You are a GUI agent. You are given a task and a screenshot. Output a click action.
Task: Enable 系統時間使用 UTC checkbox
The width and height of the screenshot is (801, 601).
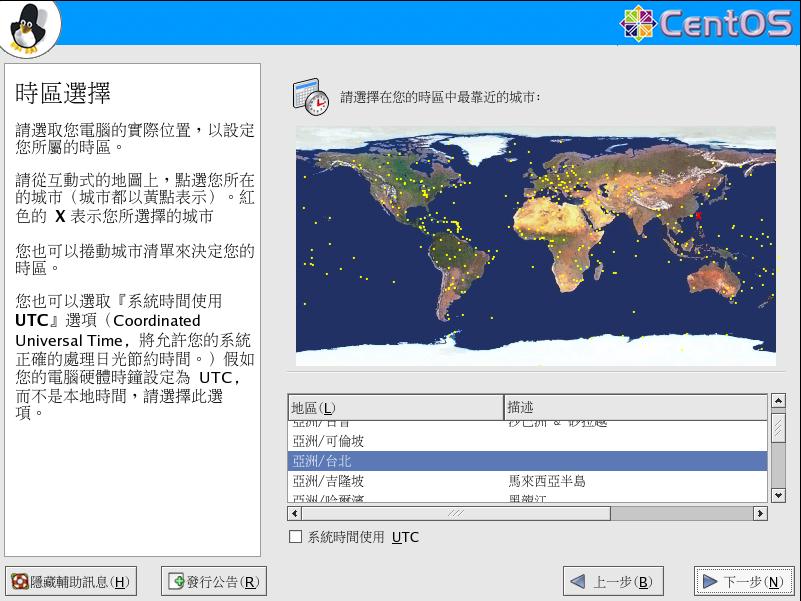pos(295,537)
